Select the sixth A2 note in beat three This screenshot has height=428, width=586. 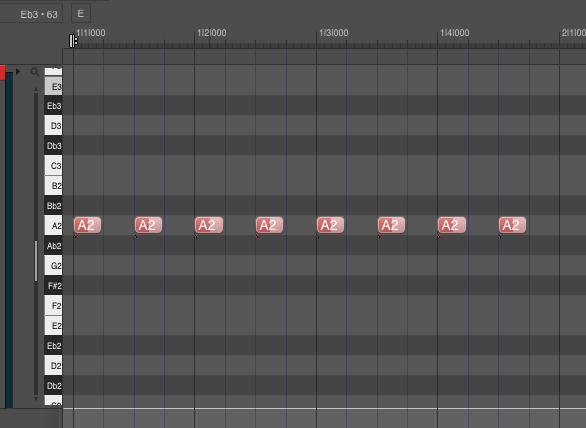point(391,225)
